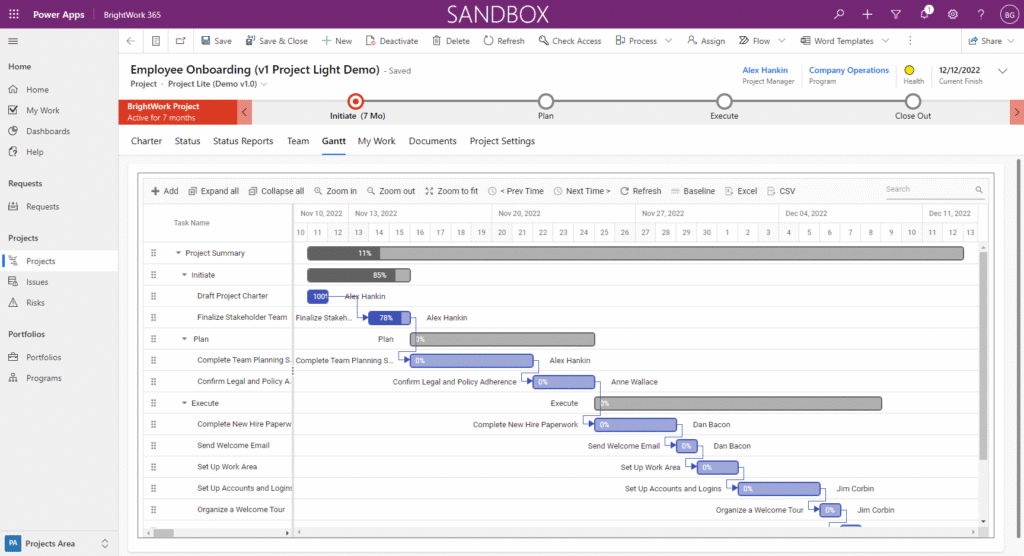Export Gantt chart to Excel

[x=741, y=191]
